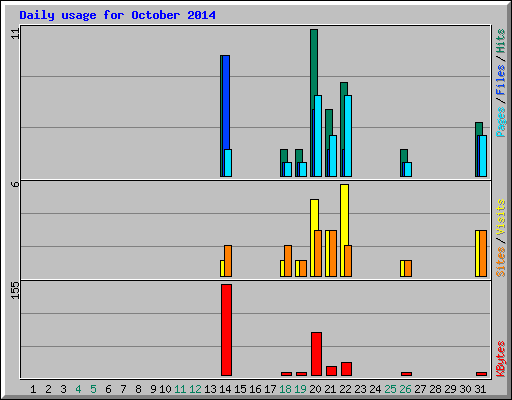Click the tall red KBytes bar on day 14

(x=226, y=330)
